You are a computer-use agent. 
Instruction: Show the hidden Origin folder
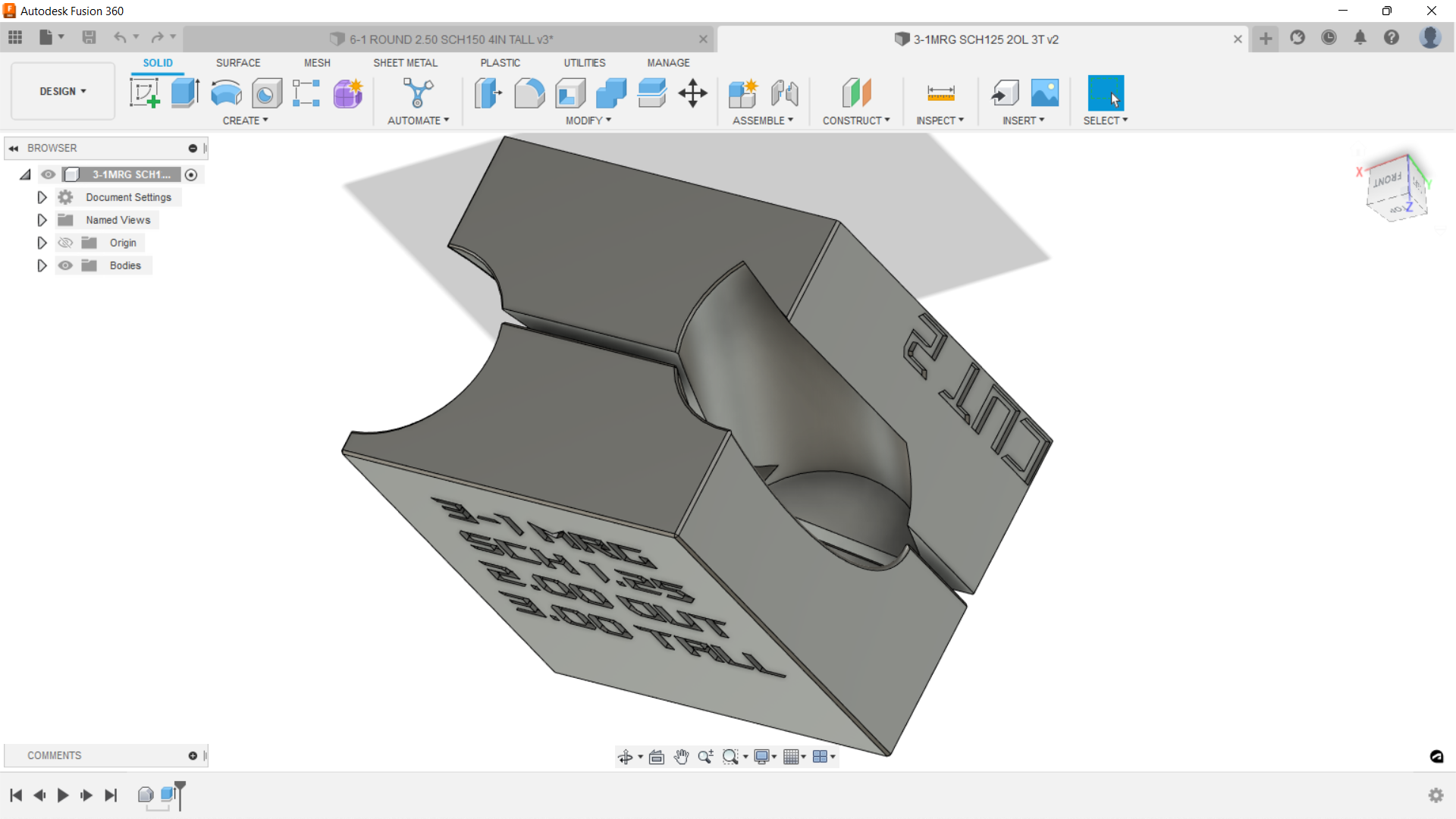tap(66, 243)
